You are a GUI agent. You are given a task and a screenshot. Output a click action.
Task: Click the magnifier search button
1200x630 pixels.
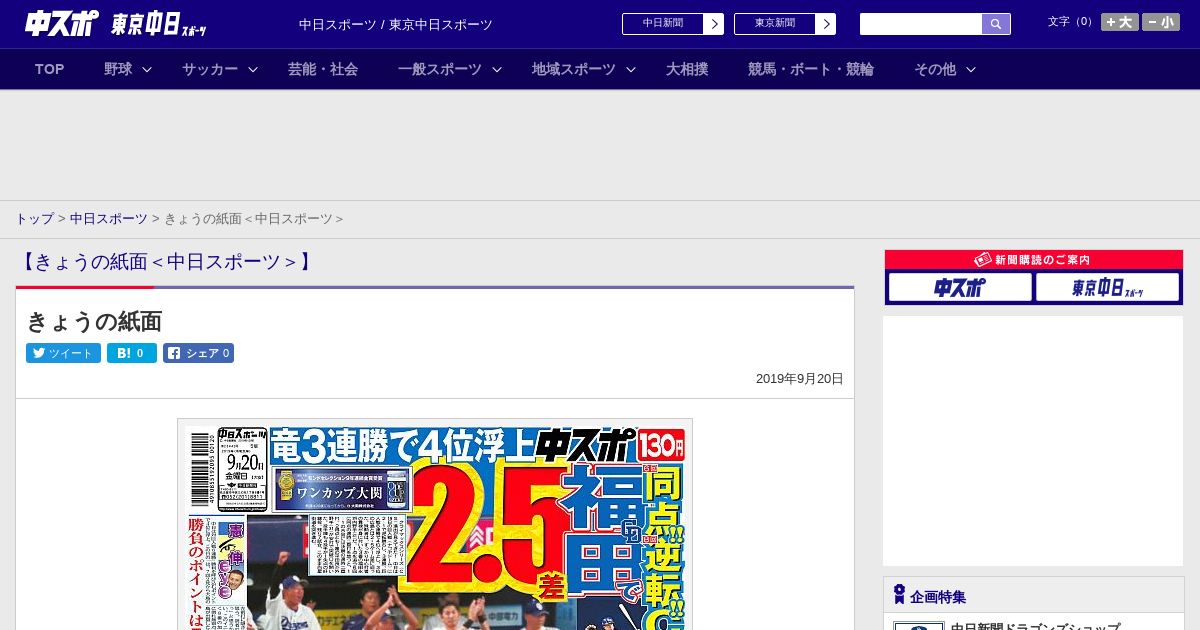(x=996, y=24)
